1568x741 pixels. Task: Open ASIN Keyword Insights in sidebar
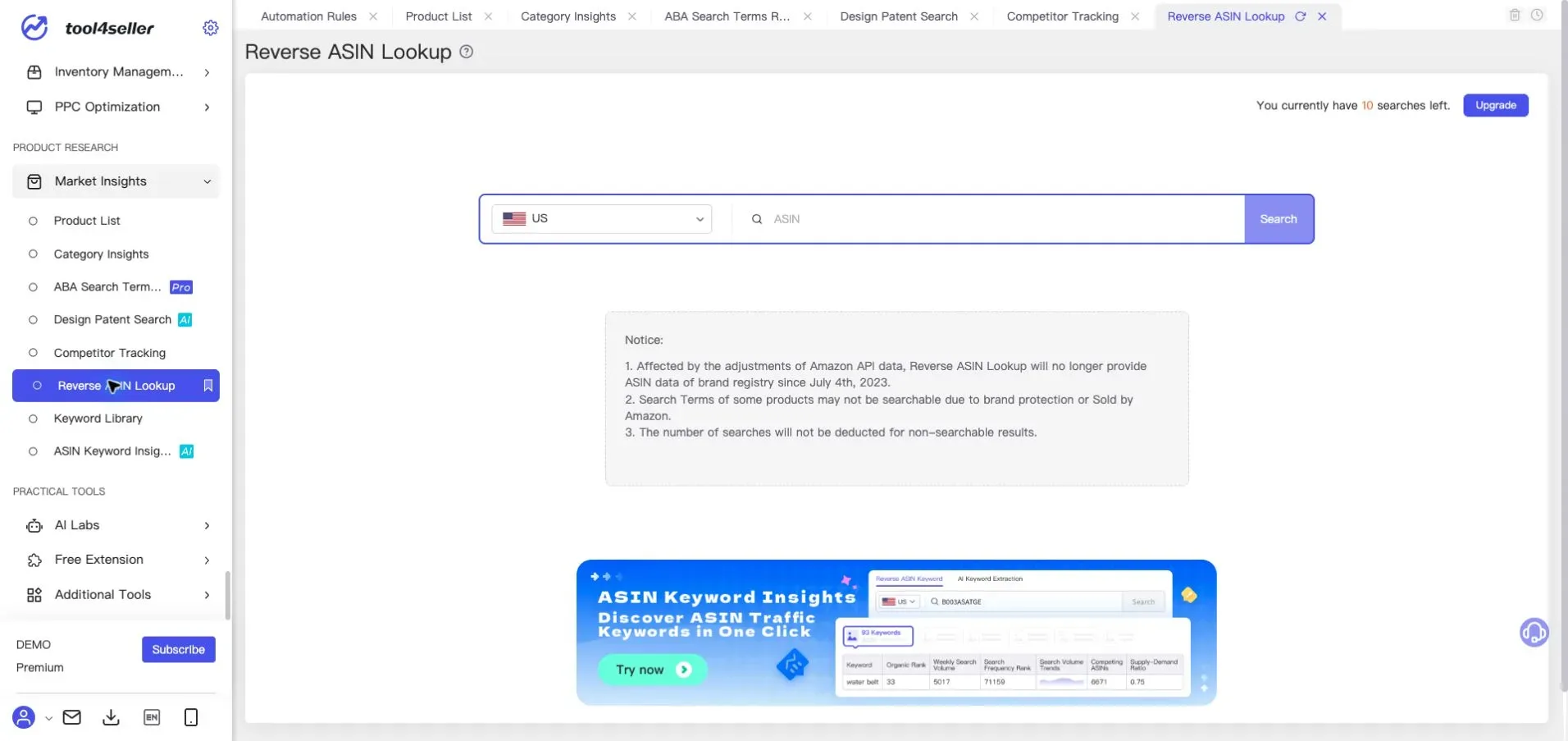[x=112, y=451]
